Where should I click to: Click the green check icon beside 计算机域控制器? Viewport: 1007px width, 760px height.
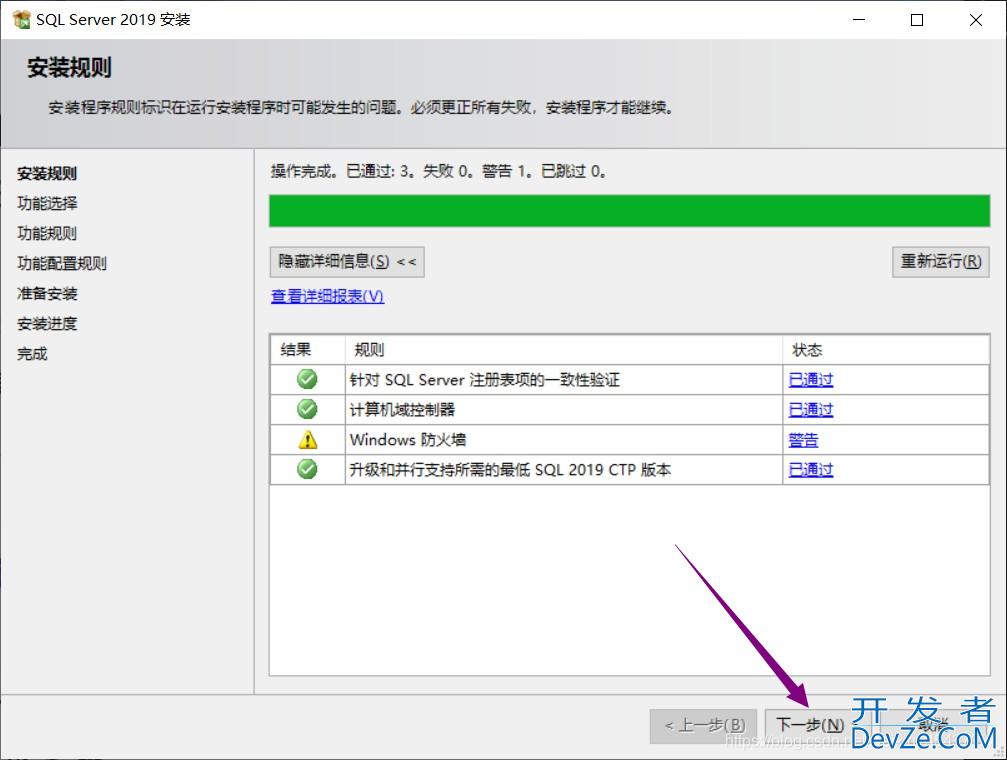307,409
